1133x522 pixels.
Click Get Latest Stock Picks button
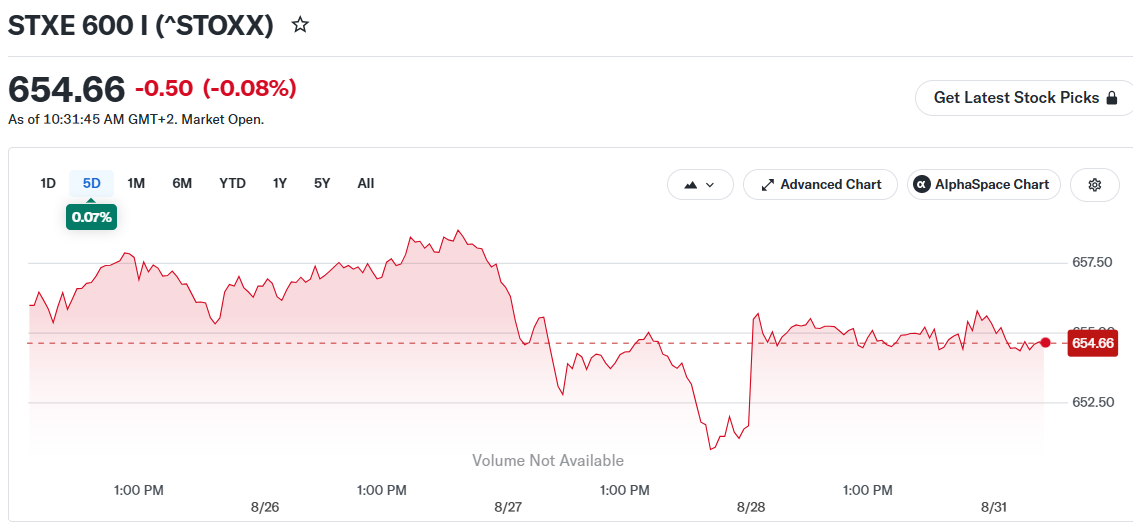point(1025,98)
